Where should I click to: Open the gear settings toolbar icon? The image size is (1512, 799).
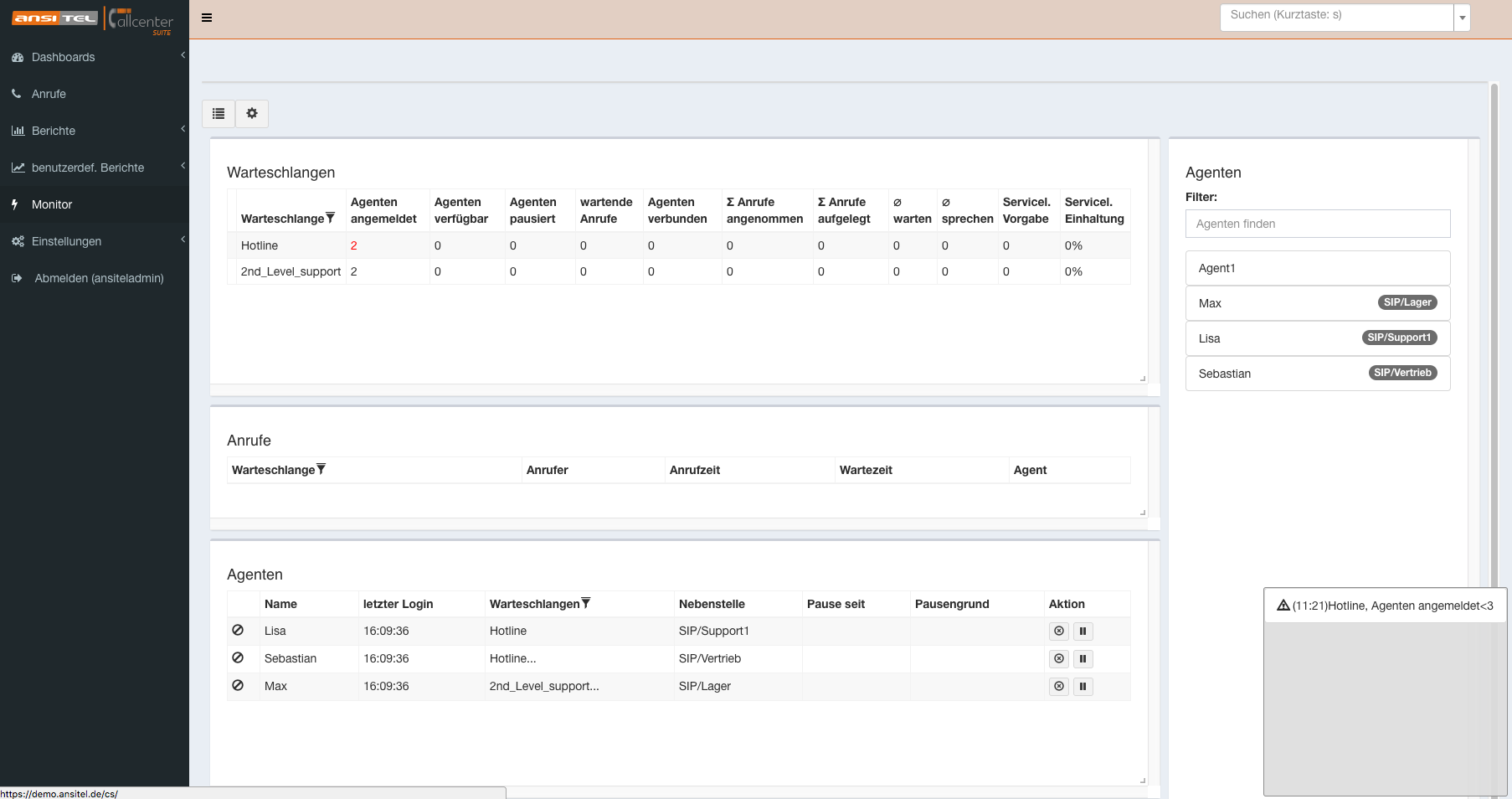click(252, 114)
